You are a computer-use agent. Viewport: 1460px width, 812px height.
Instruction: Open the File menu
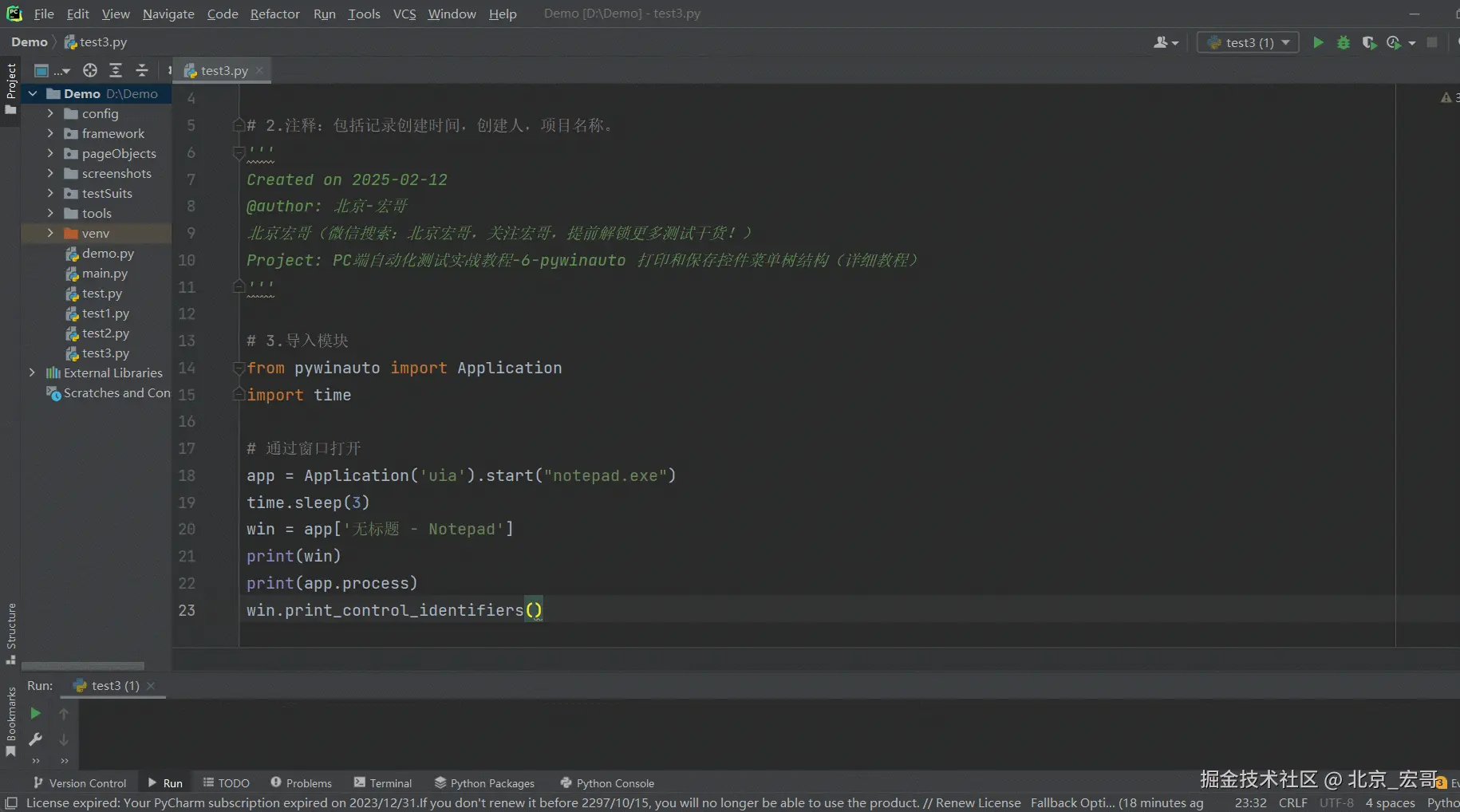click(44, 14)
